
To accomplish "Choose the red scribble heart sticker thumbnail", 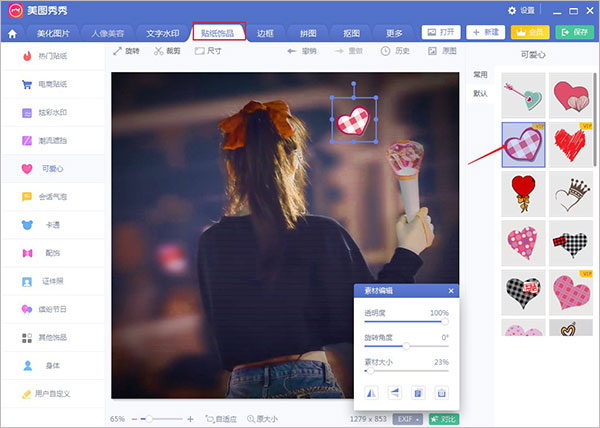I will [571, 145].
